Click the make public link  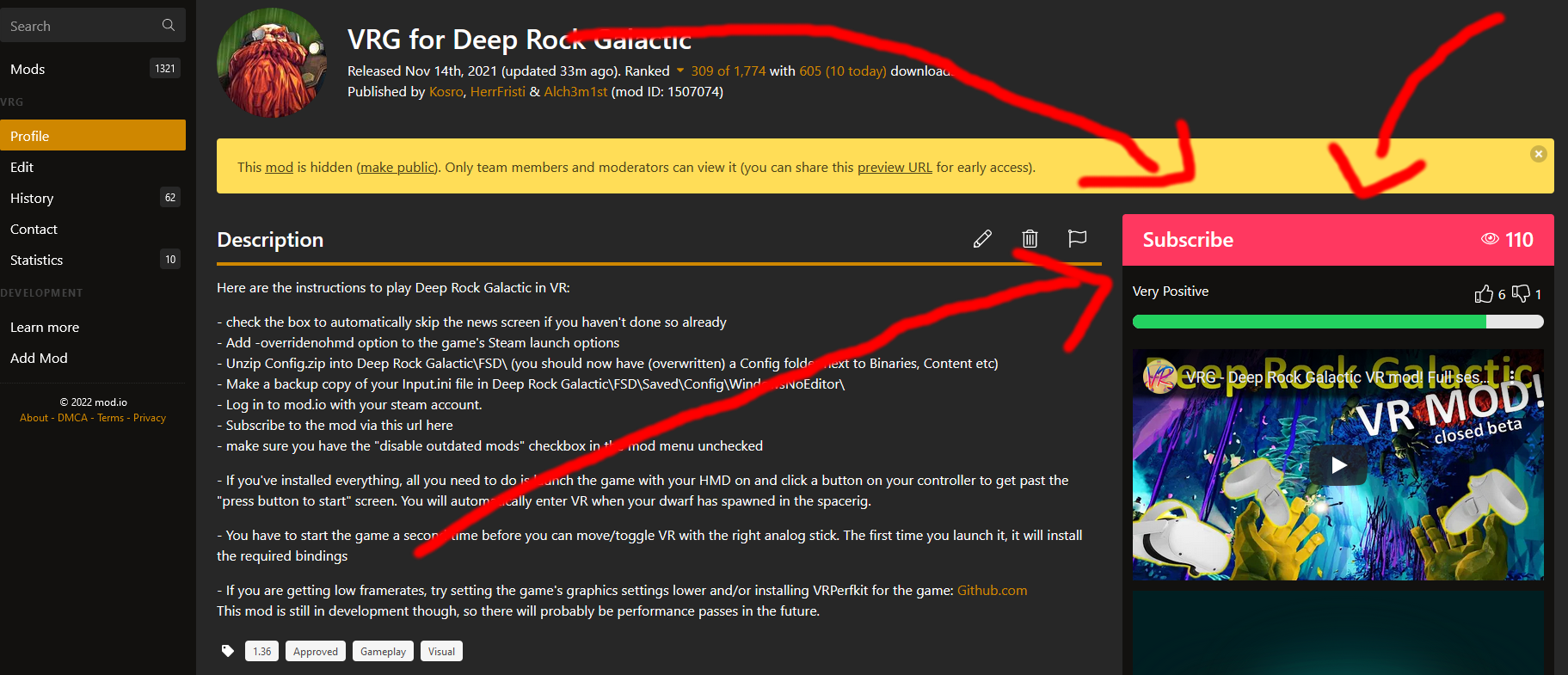coord(398,167)
